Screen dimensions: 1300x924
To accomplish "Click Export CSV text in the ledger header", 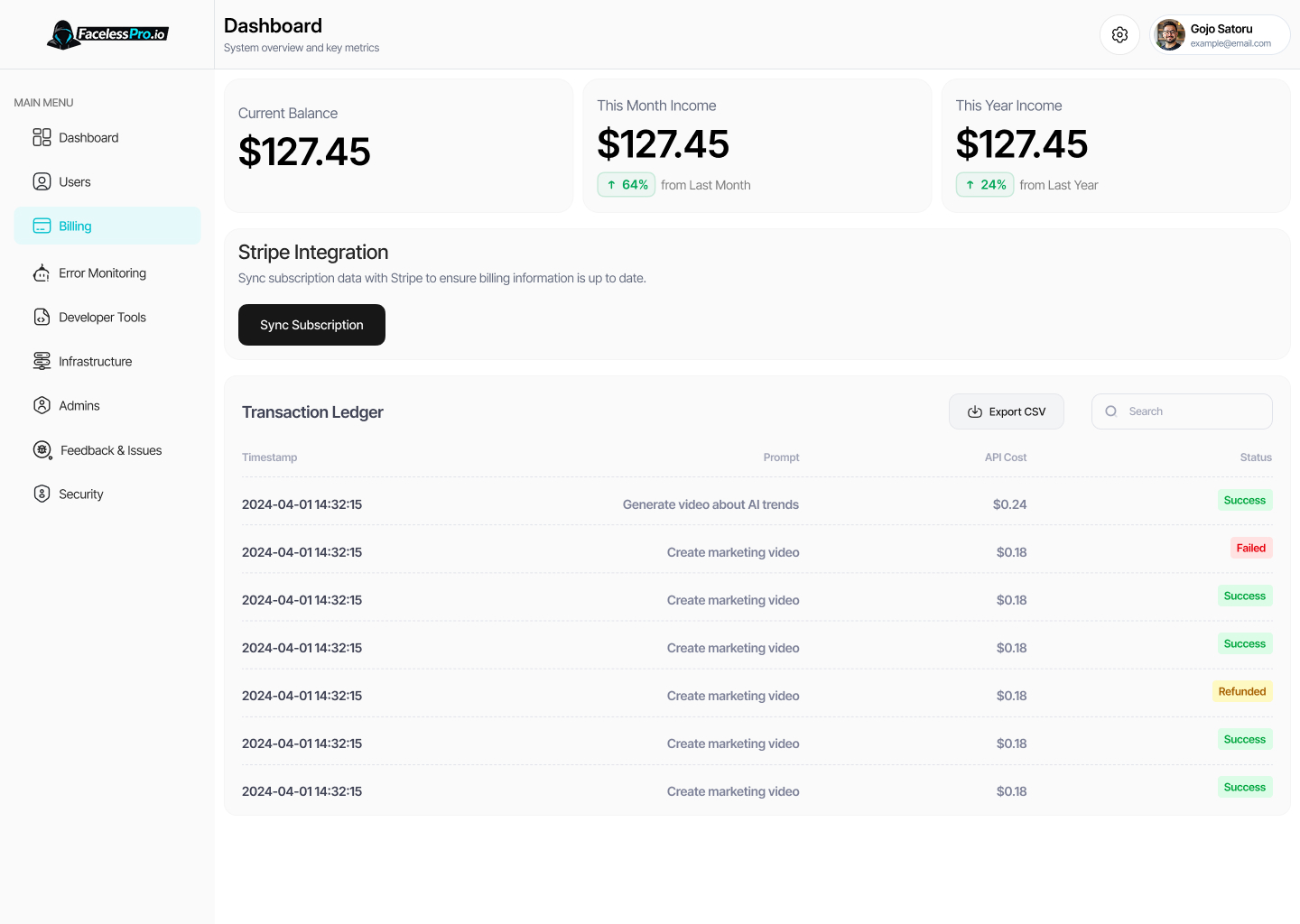I will tap(1017, 411).
